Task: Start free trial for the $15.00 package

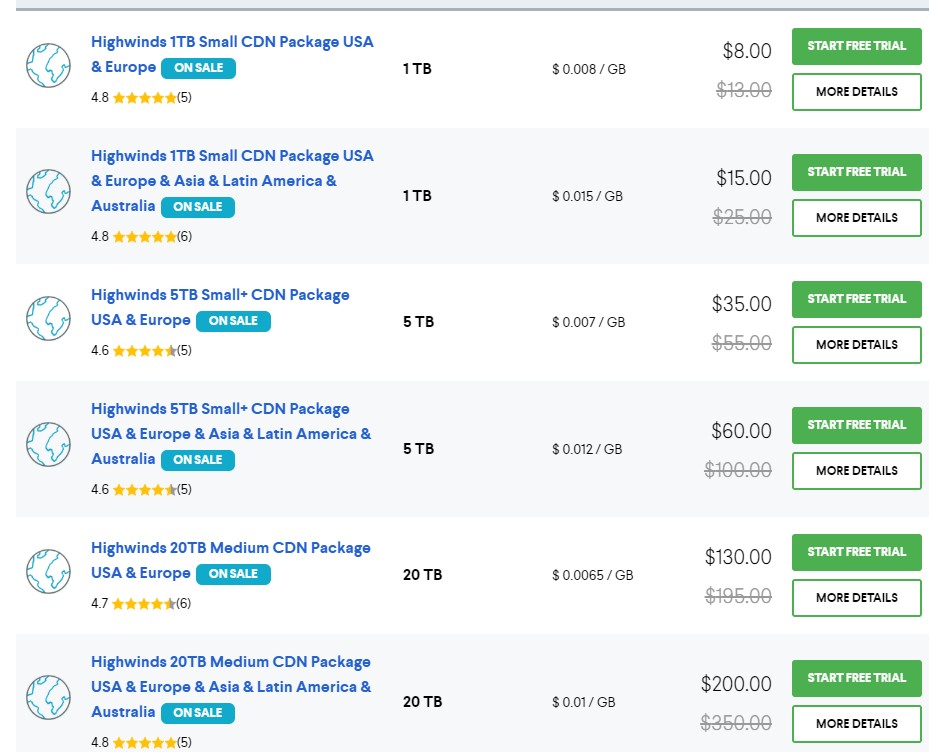Action: [x=856, y=172]
